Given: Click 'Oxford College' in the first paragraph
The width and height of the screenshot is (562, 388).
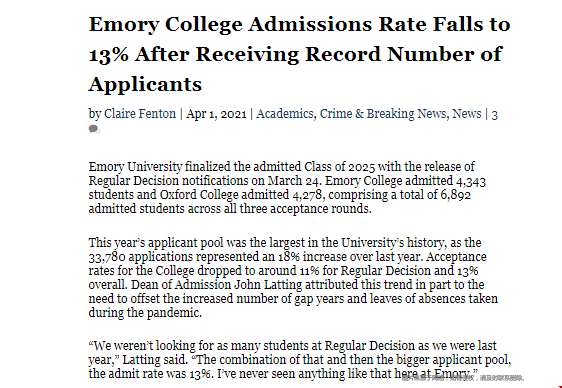Looking at the screenshot, I should point(199,195).
